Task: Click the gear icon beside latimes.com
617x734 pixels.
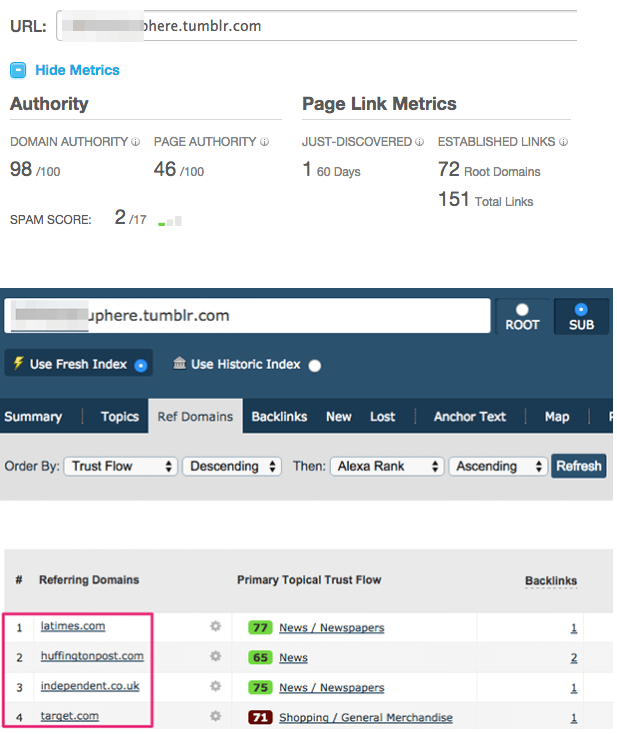Action: [214, 627]
